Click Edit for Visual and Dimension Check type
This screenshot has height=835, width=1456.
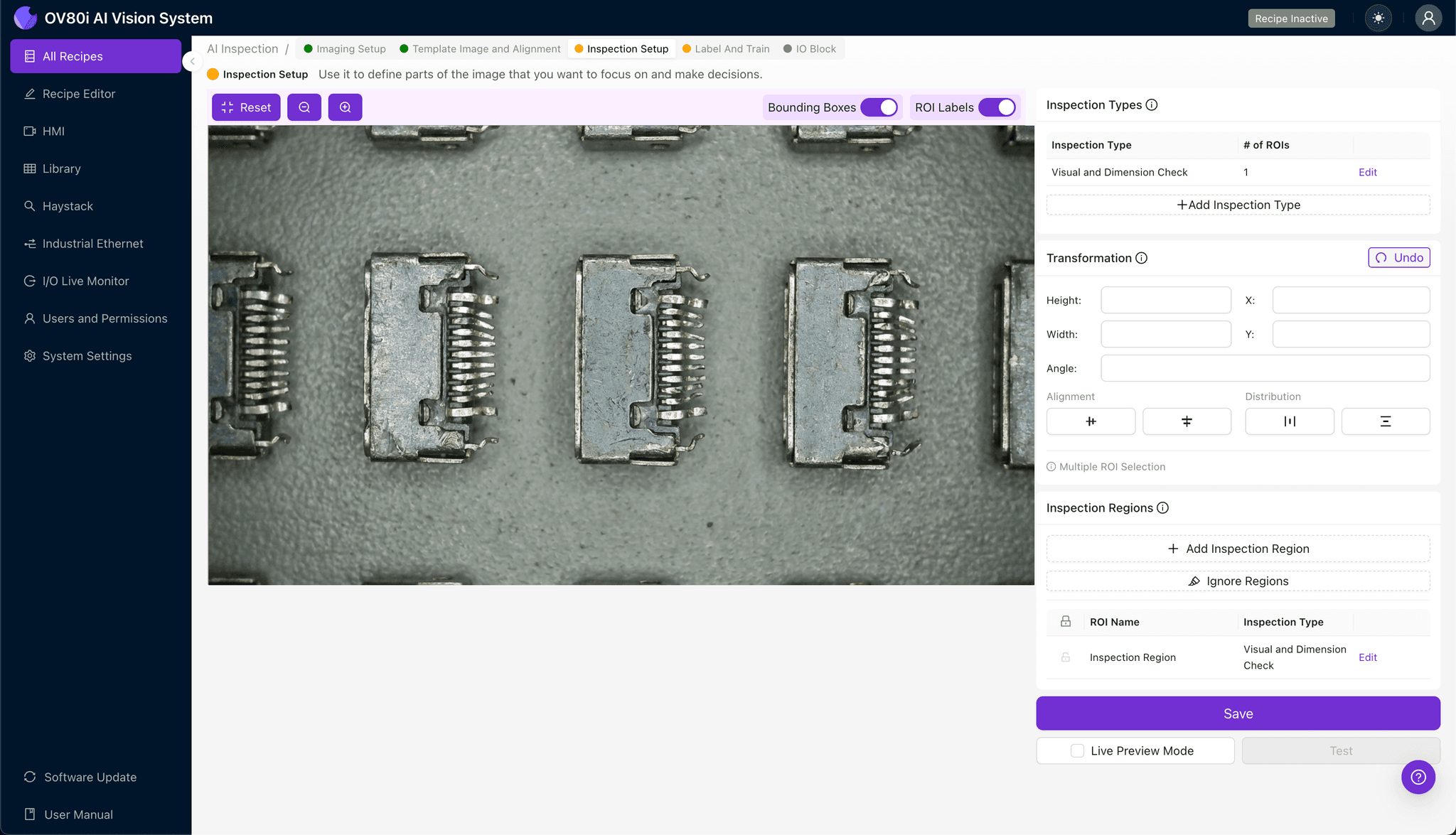click(x=1367, y=172)
